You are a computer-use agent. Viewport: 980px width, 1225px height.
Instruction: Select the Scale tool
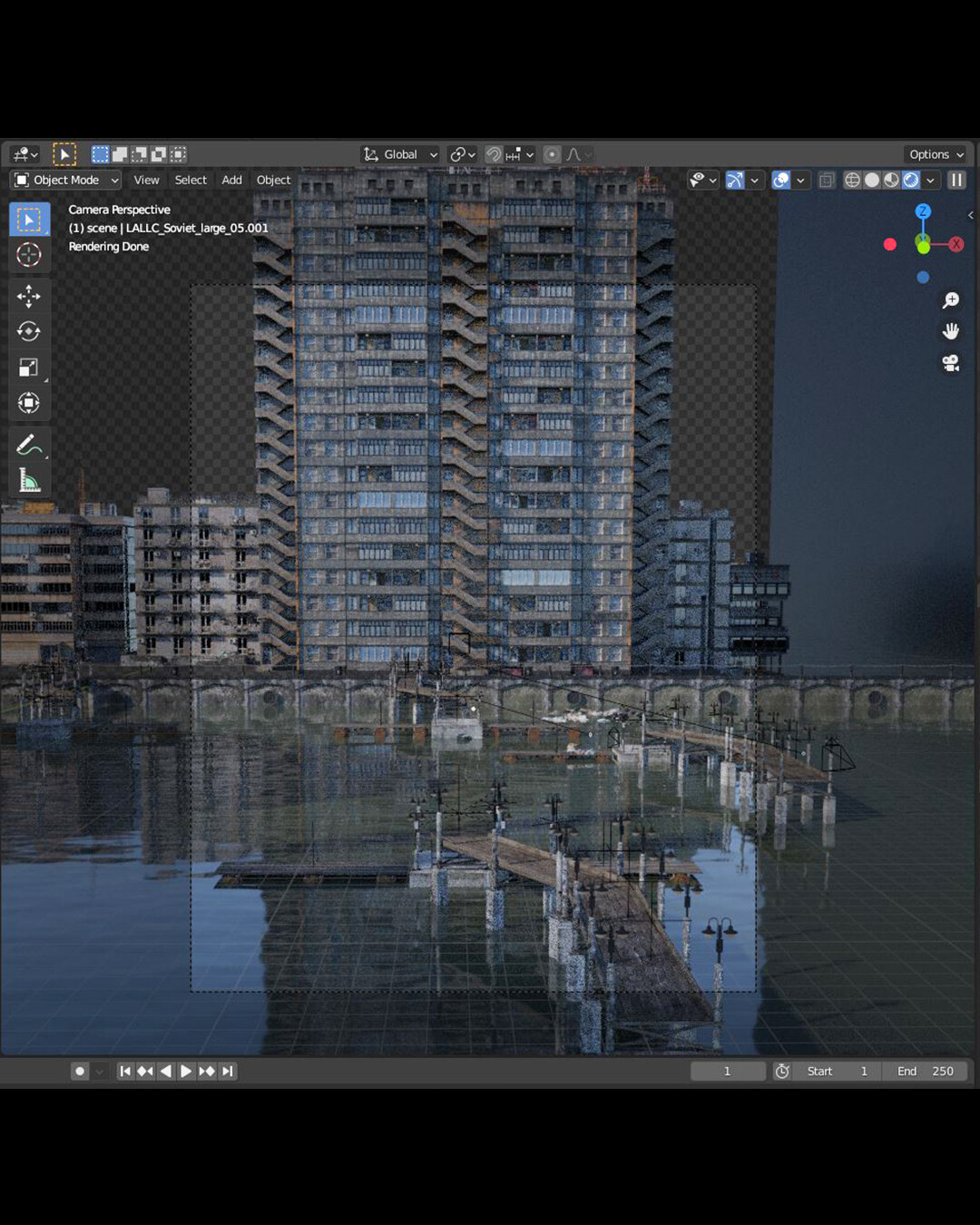coord(29,367)
